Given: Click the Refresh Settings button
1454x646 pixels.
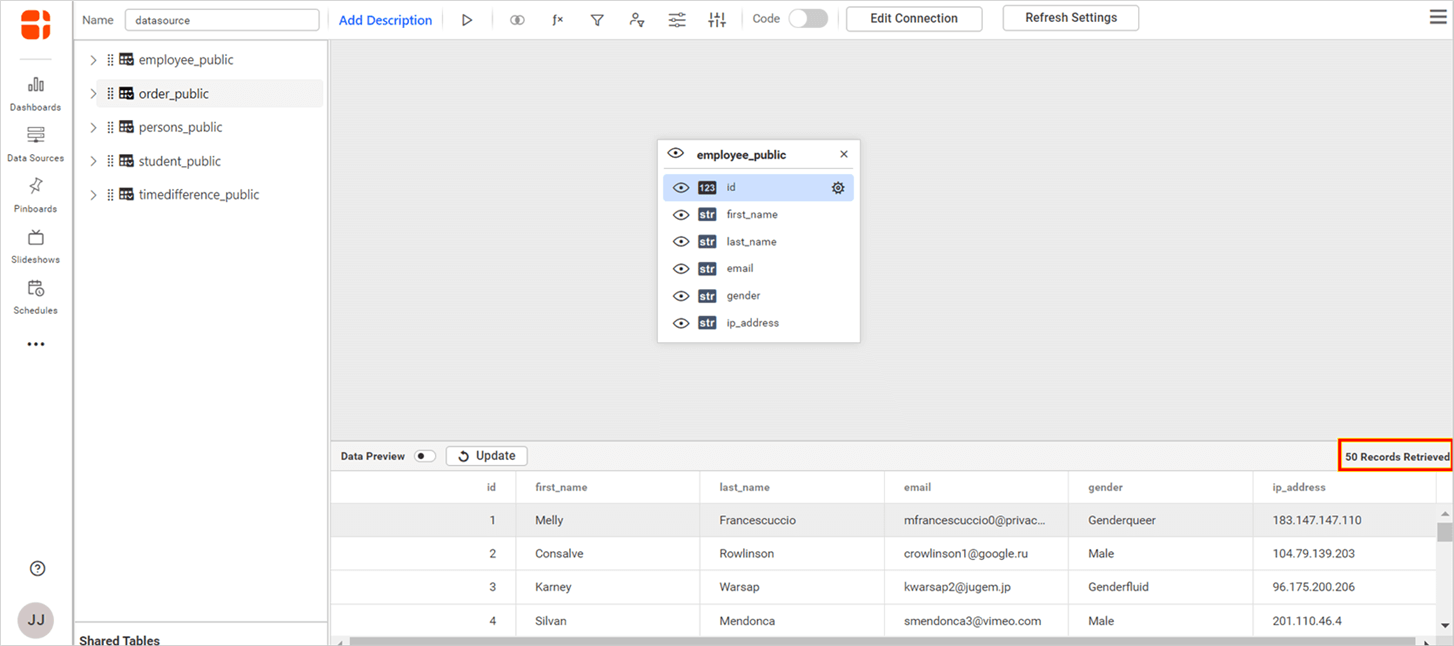Looking at the screenshot, I should coord(1070,17).
